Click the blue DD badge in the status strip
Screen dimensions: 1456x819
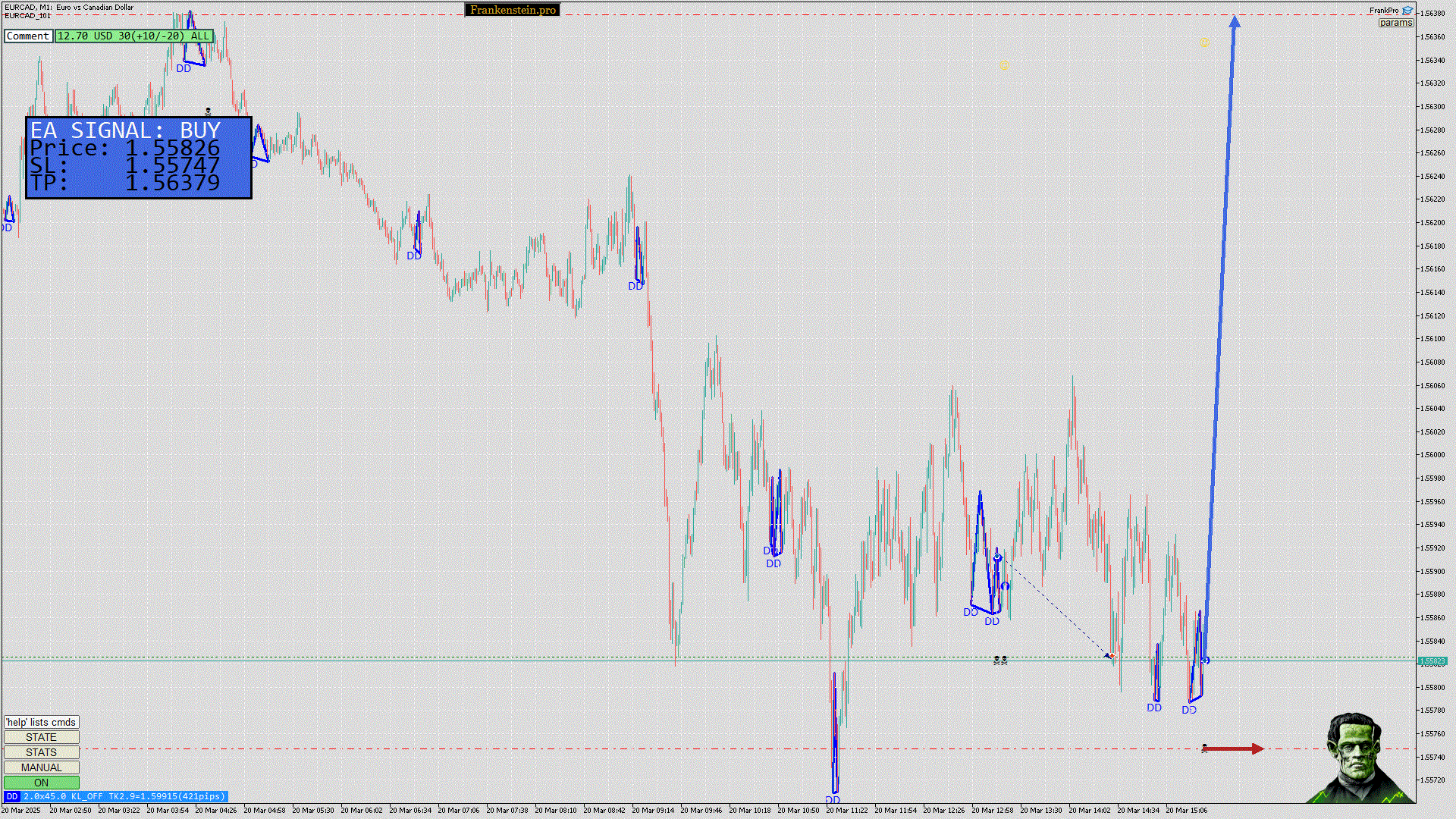[11, 796]
